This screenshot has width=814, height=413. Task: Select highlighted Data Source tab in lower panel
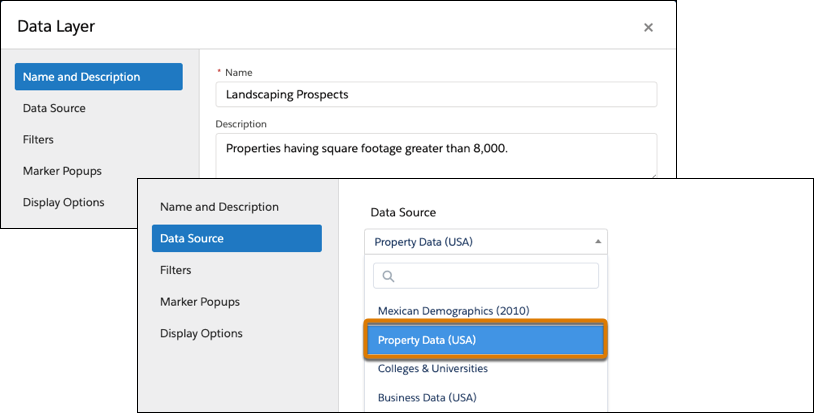[237, 238]
